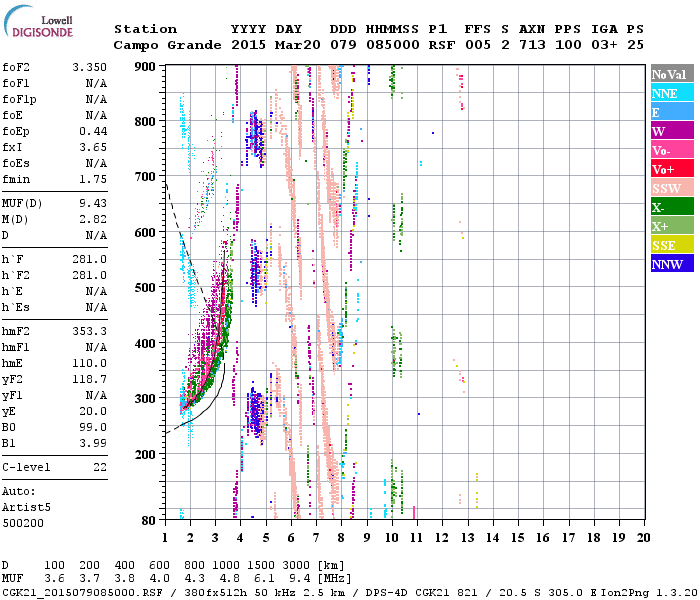This screenshot has width=700, height=600.
Task: Click the MUF value 3.6 for 100 km
Action: [x=54, y=579]
